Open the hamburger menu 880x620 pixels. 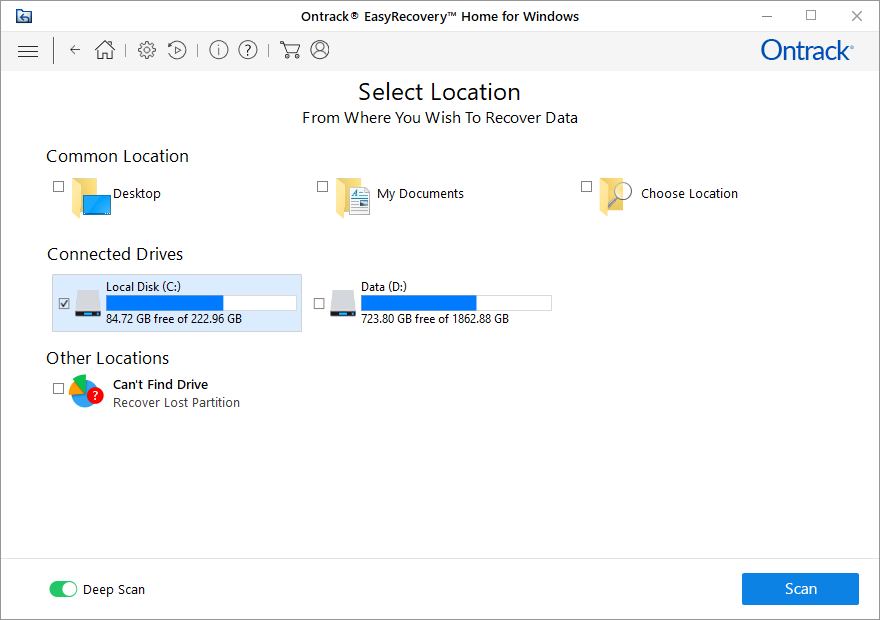pos(28,51)
